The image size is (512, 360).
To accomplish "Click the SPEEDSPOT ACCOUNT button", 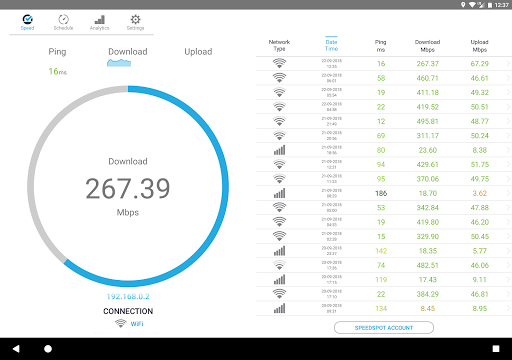I will [x=384, y=328].
